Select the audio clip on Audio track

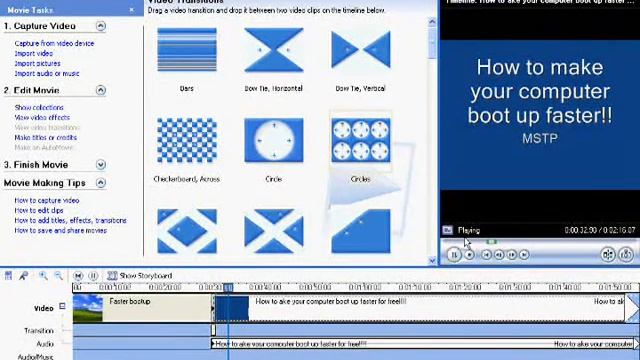(x=424, y=344)
